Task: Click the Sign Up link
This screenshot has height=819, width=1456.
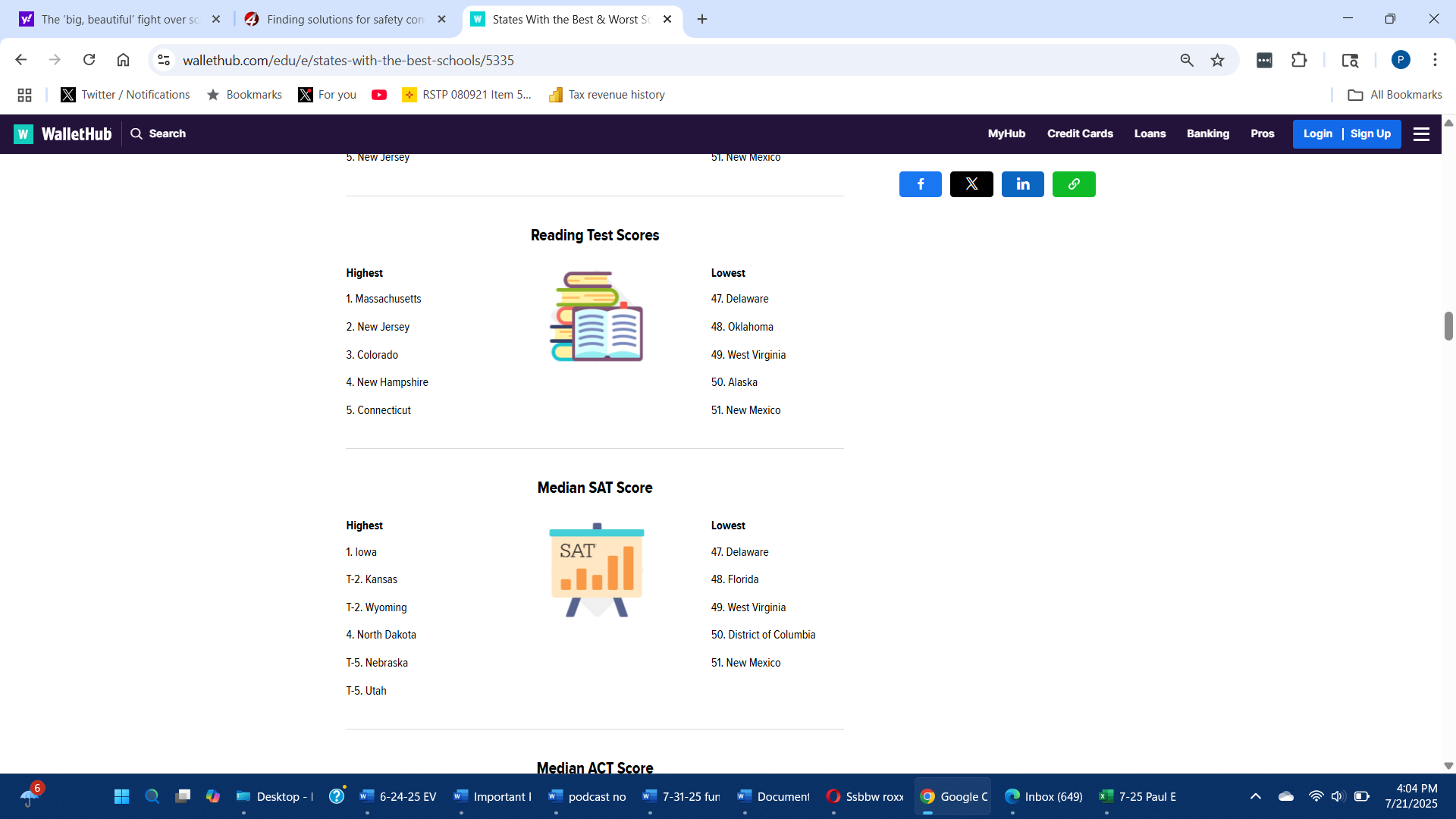Action: click(1370, 133)
